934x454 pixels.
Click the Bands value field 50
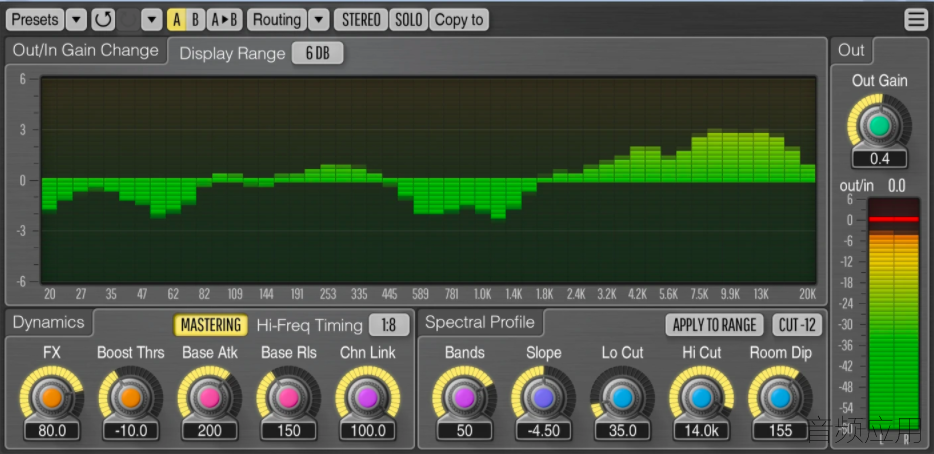[x=465, y=430]
